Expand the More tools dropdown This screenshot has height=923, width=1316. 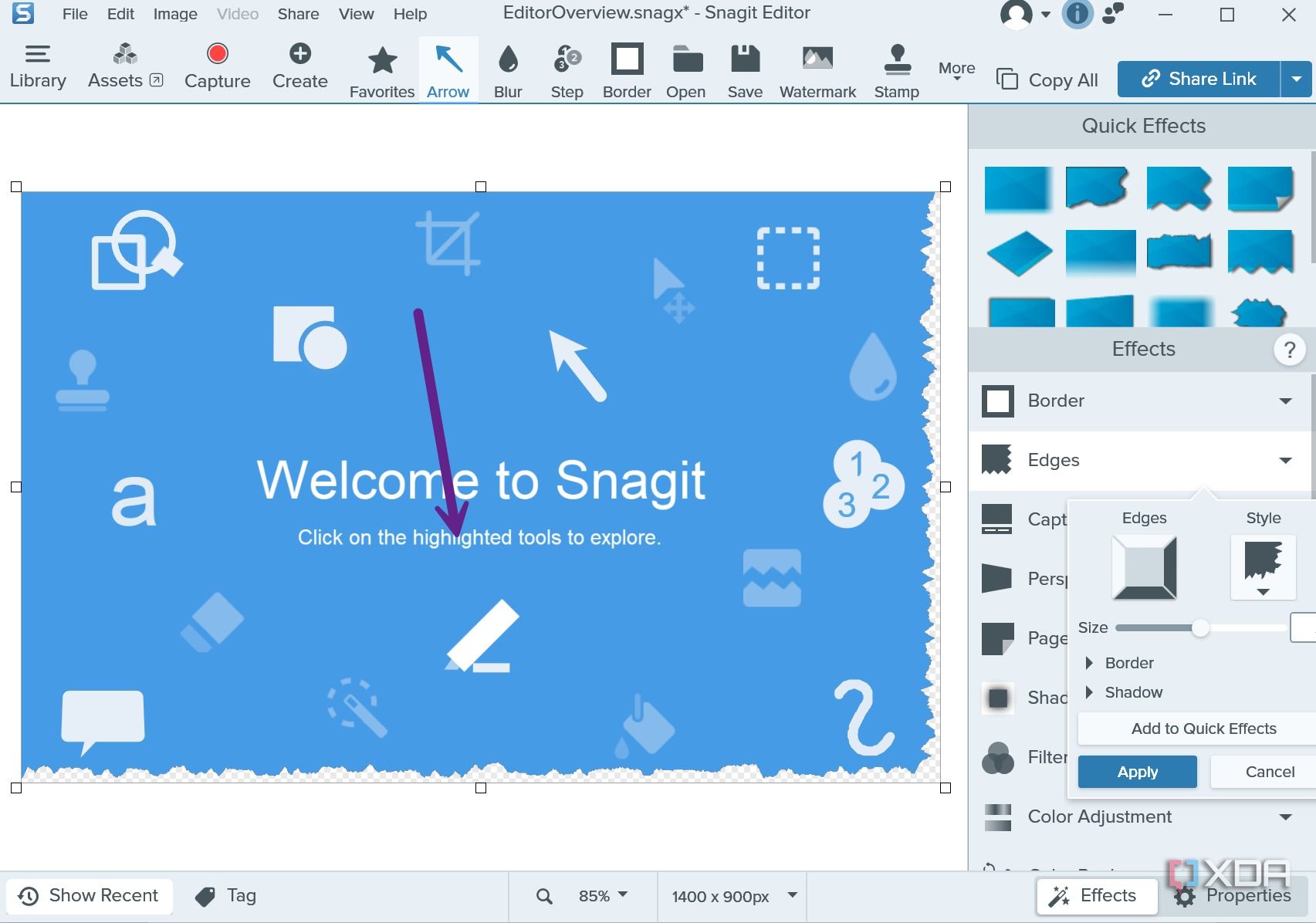click(x=957, y=71)
